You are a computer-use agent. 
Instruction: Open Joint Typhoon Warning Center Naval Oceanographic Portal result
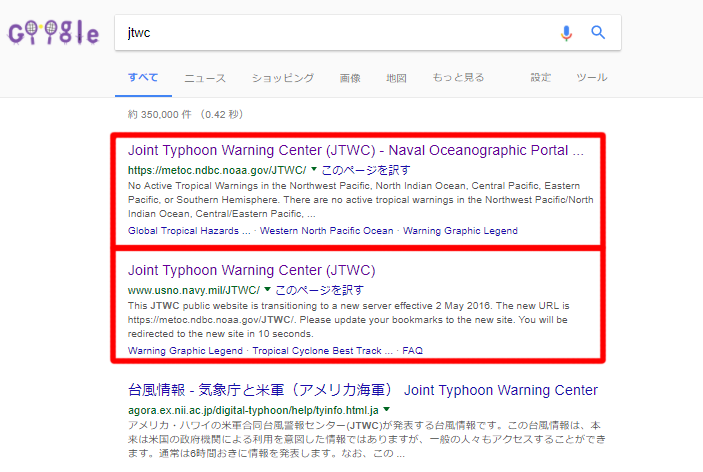[x=356, y=150]
